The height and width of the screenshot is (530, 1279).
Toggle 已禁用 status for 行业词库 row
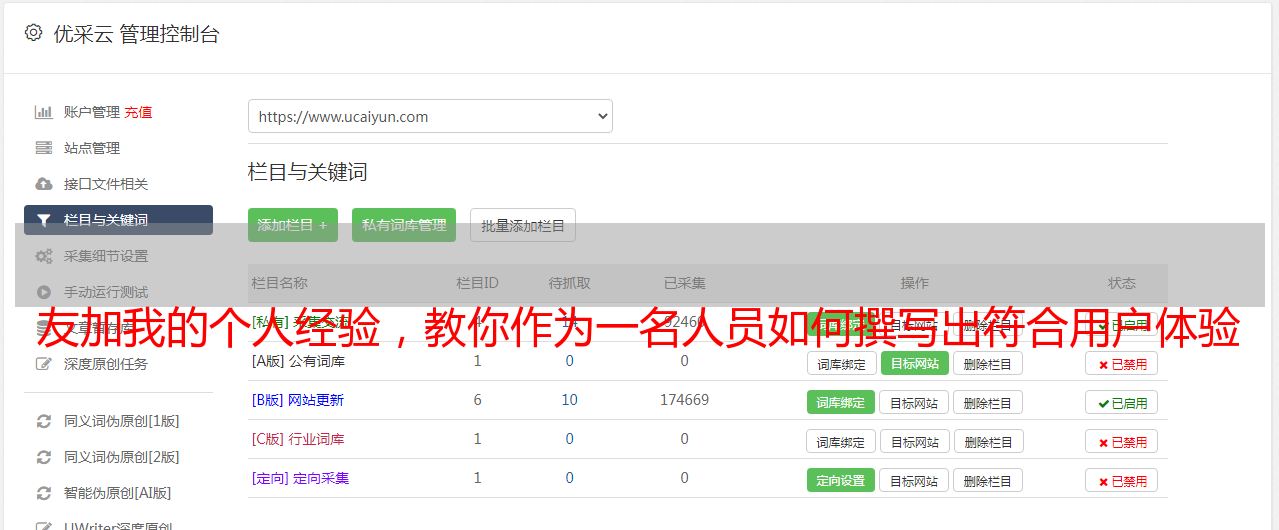point(1122,442)
